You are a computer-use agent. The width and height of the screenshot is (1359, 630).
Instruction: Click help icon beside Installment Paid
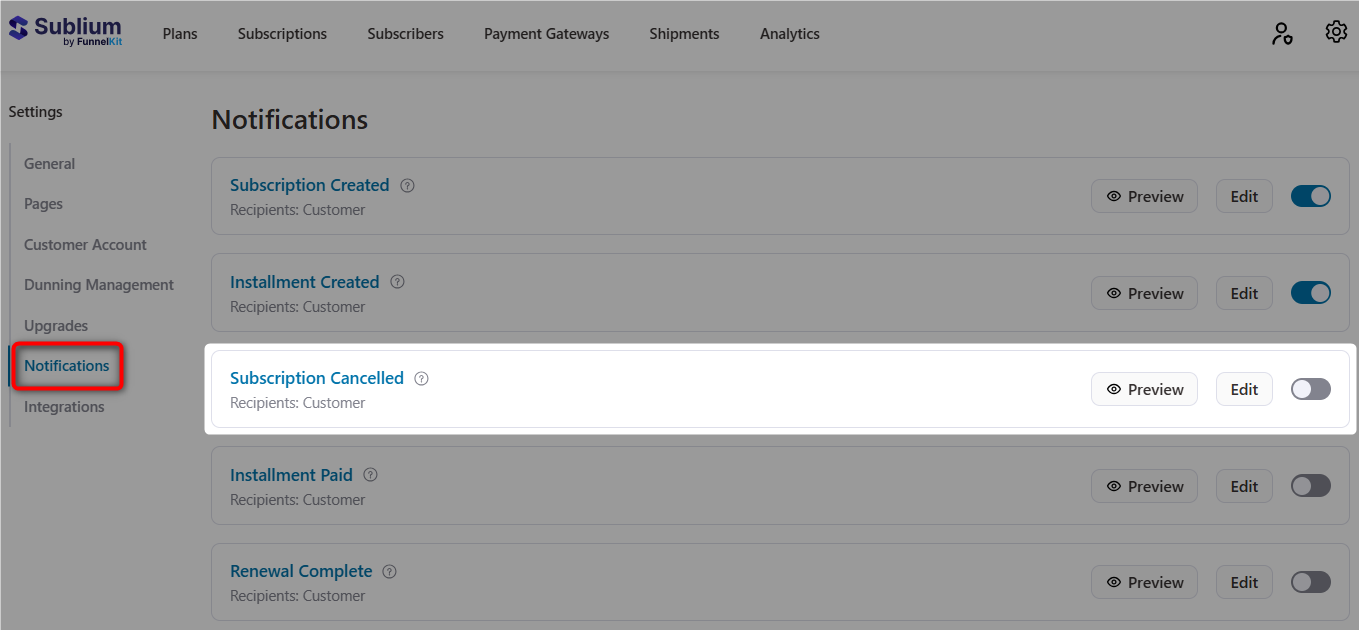click(370, 475)
